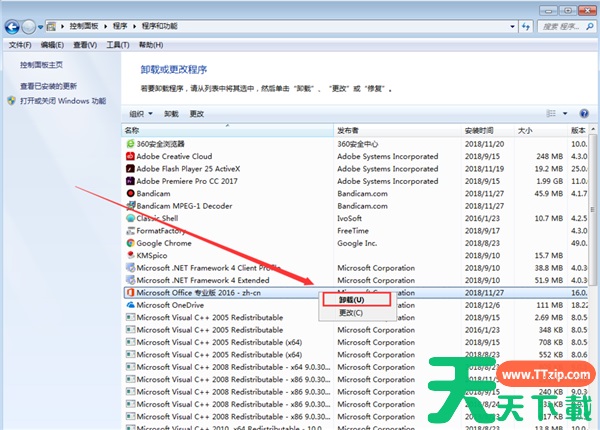Open 打开或关闭 Windows 功能 link
The width and height of the screenshot is (600, 430).
[63, 101]
